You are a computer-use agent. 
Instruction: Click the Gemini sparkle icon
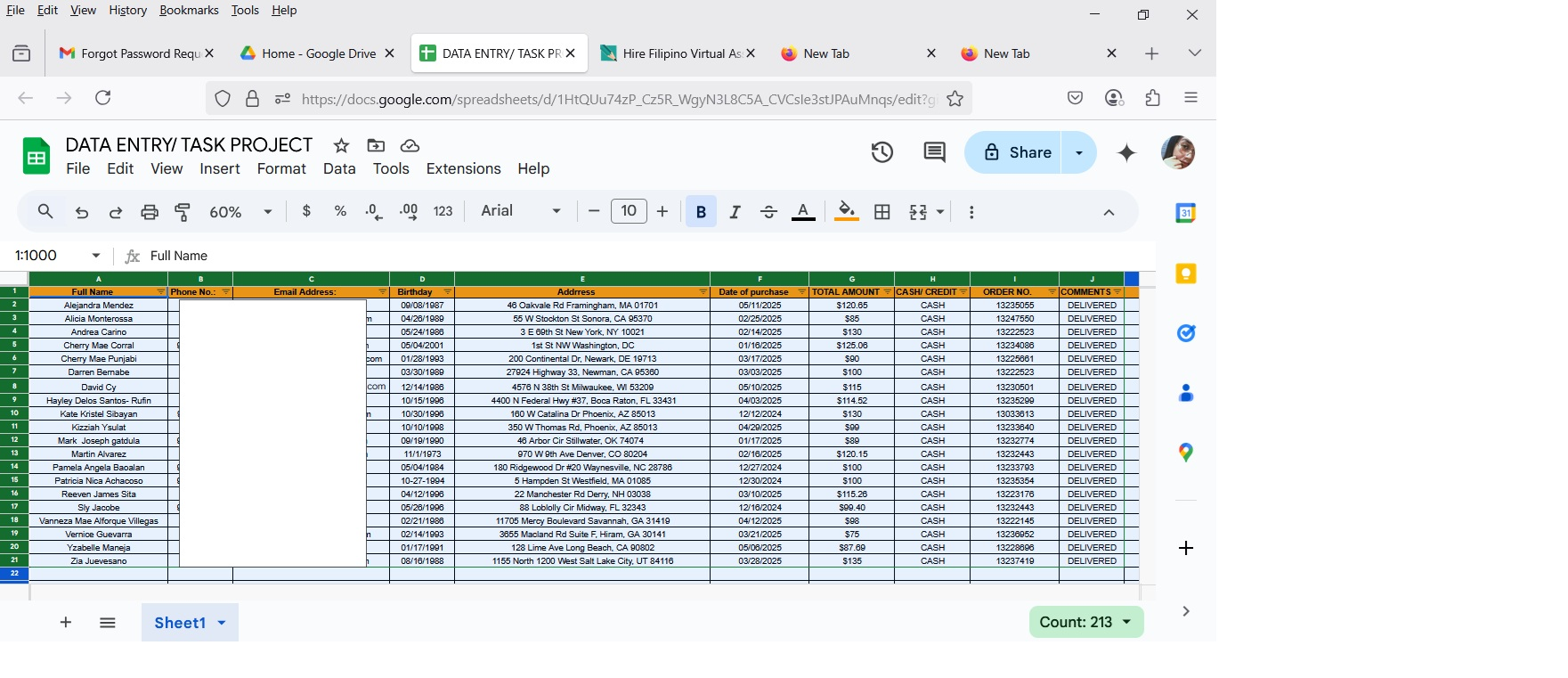click(1126, 153)
